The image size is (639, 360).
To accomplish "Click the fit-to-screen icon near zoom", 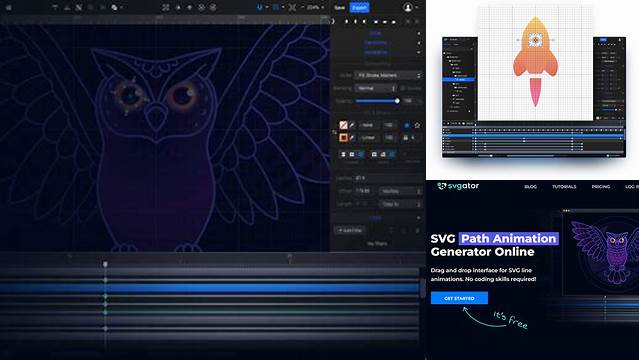I will [x=292, y=7].
